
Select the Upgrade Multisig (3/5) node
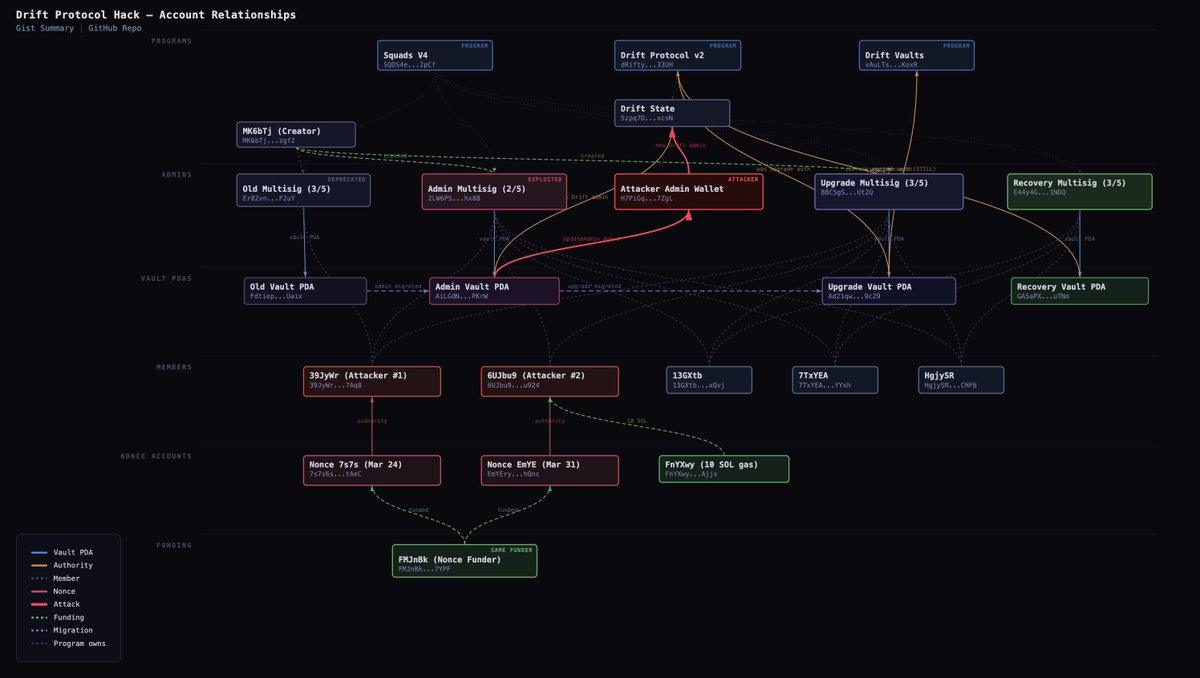tap(889, 191)
